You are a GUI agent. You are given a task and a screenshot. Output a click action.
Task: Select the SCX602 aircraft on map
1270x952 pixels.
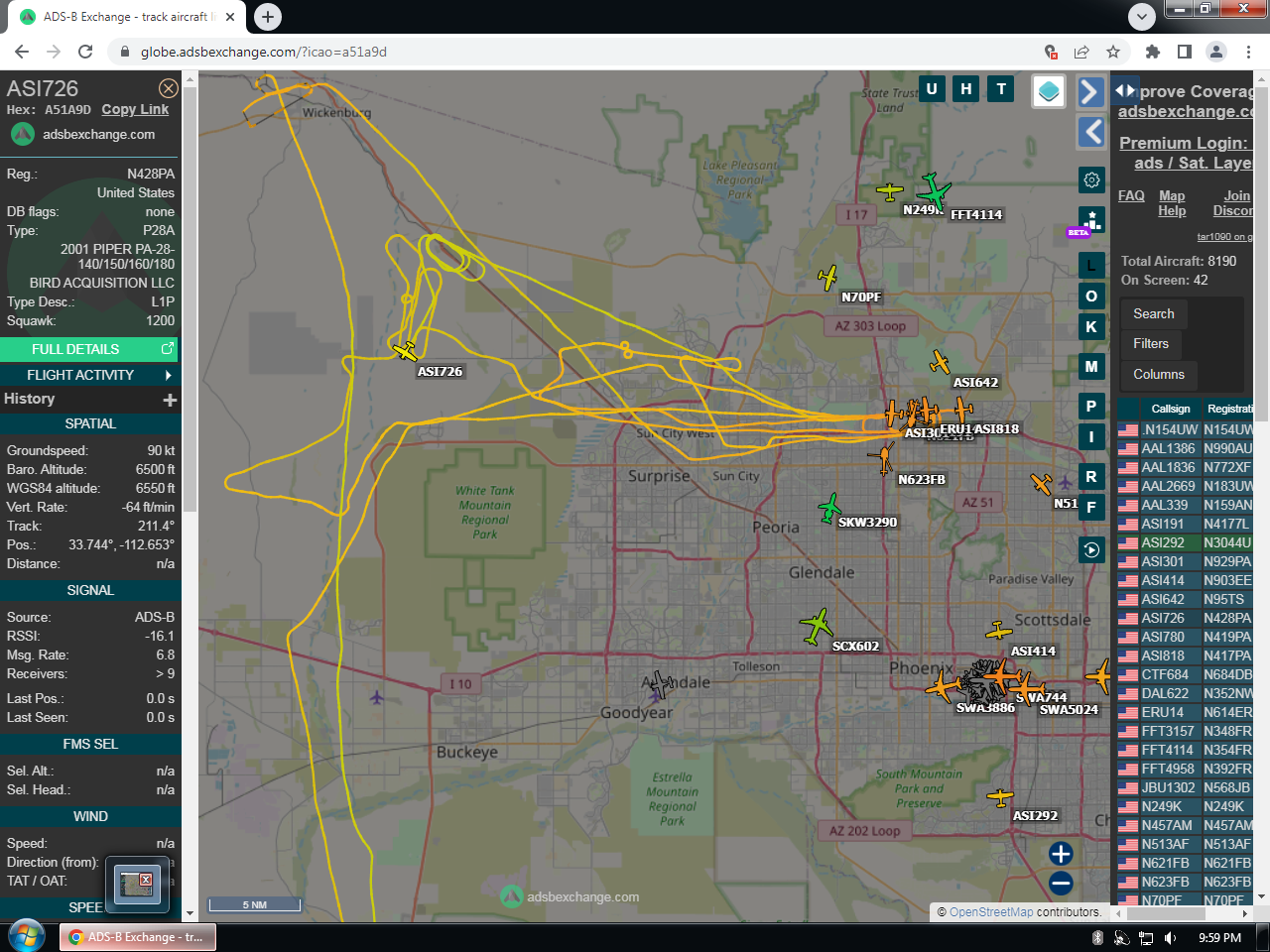(816, 626)
